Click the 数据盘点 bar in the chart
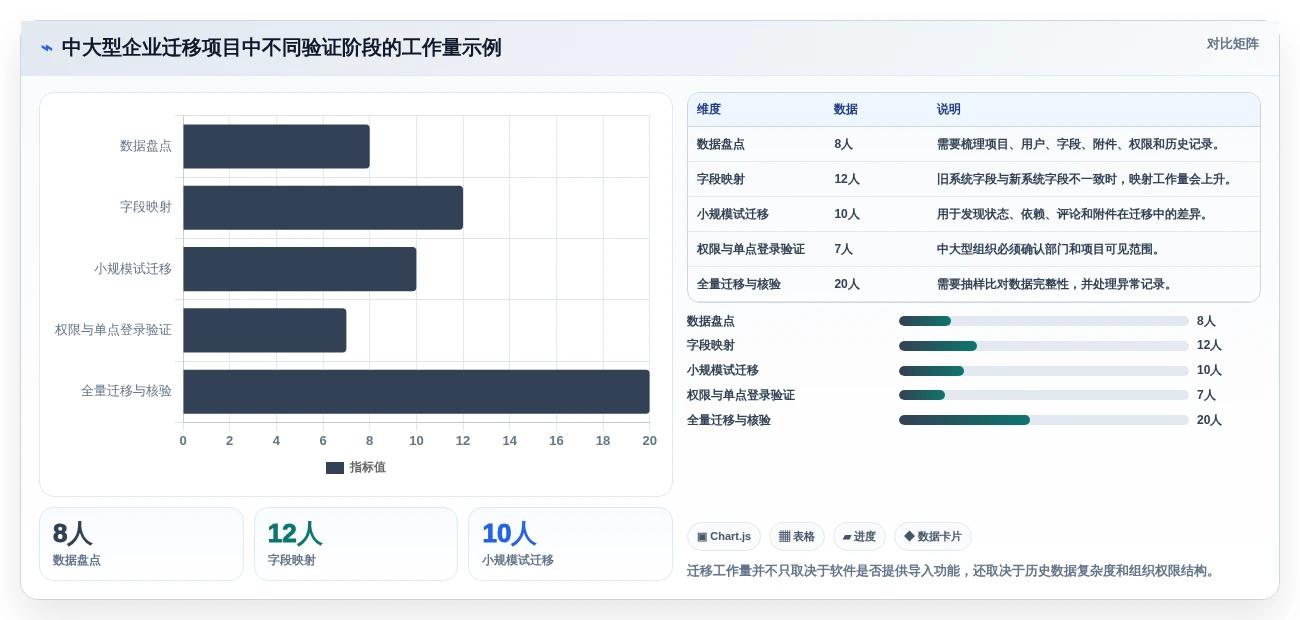Viewport: 1300px width, 620px height. tap(276, 146)
